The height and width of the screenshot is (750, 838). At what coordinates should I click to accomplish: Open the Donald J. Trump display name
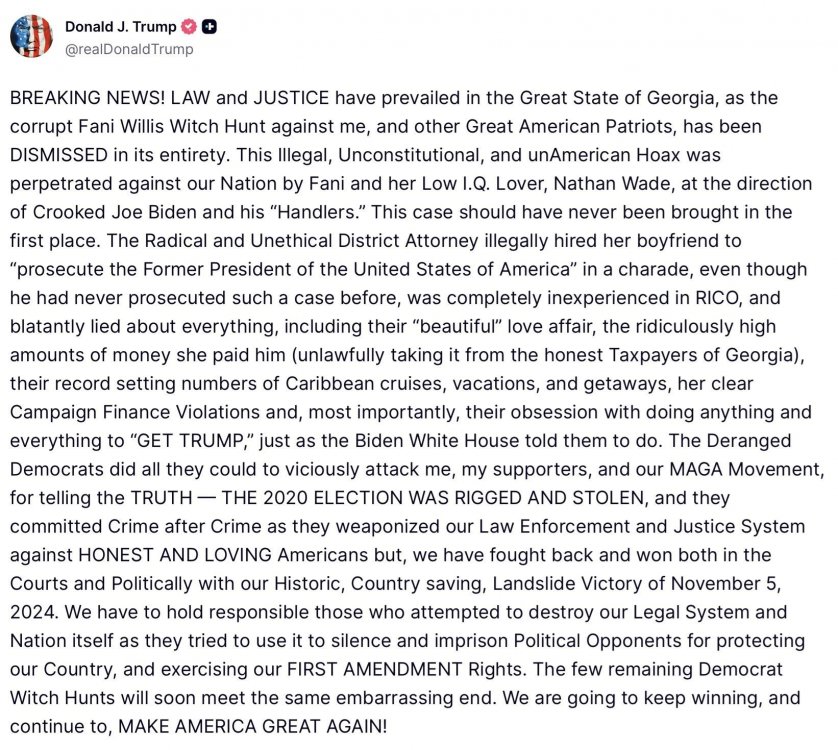(119, 27)
